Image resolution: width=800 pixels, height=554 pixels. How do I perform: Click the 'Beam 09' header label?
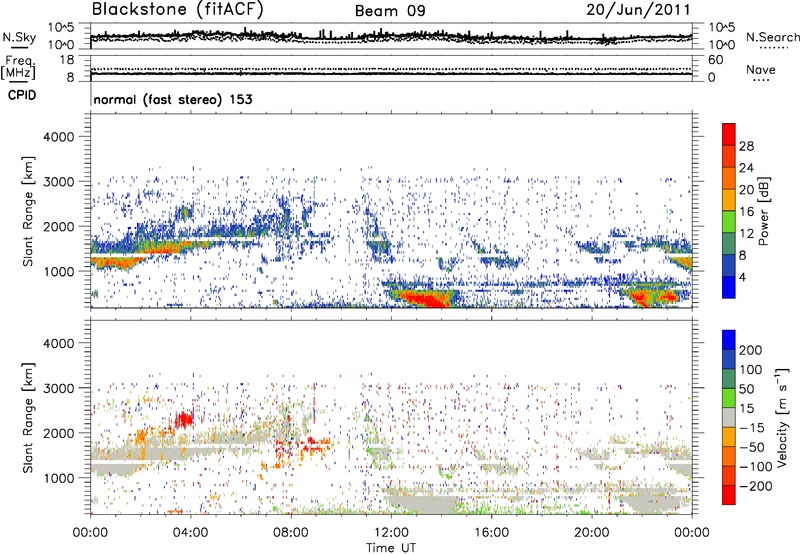point(390,11)
